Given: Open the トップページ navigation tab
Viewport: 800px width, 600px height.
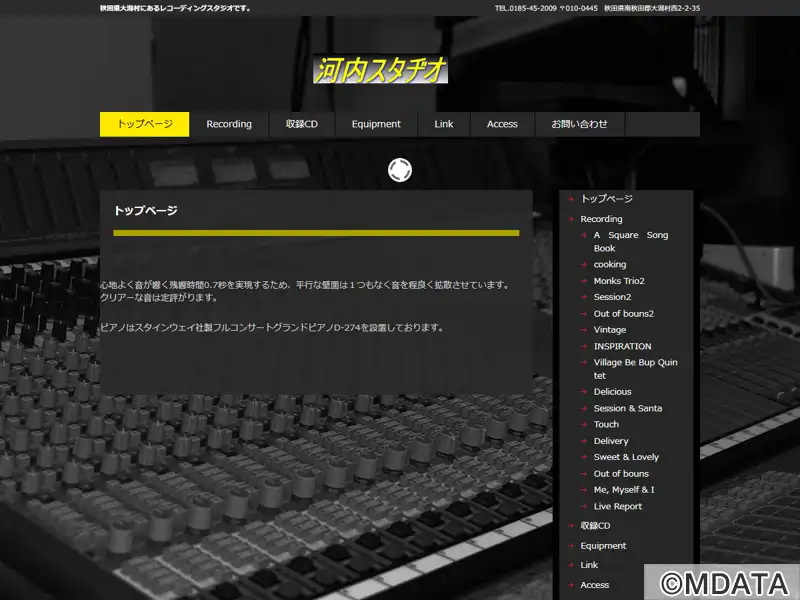Looking at the screenshot, I should pos(144,124).
